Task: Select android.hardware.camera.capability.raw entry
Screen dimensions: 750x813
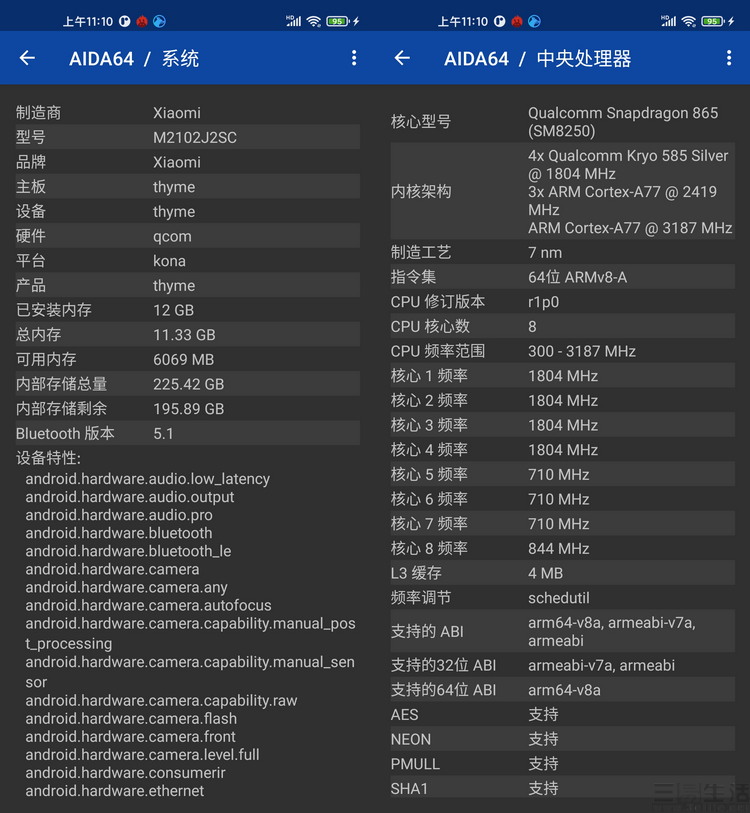Action: click(161, 701)
